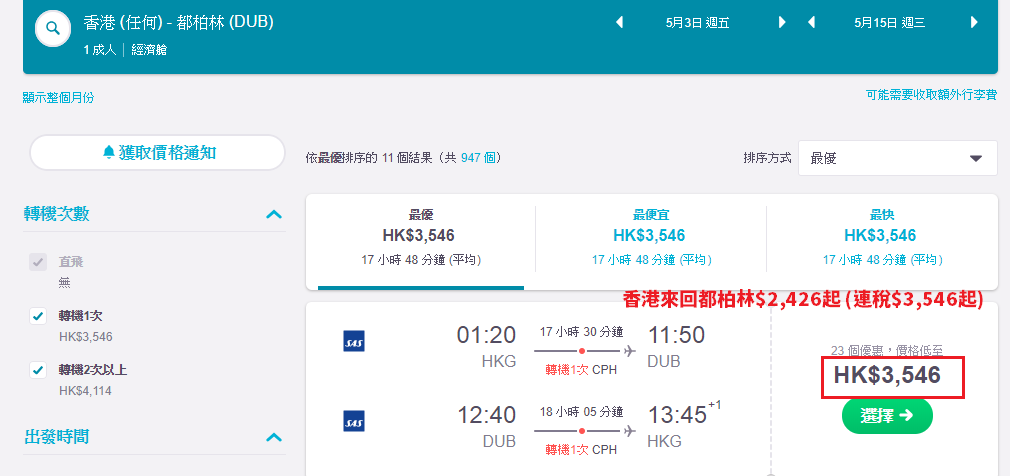Click SAS airline logo on return flight
This screenshot has height=476, width=1010.
pos(354,421)
